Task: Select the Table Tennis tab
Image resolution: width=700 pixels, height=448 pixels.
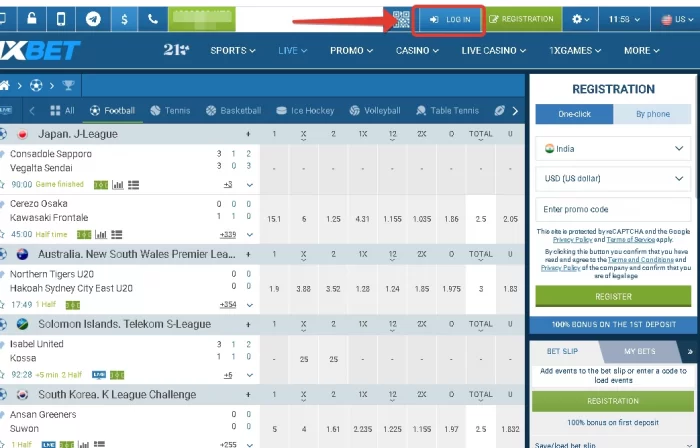Action: (x=447, y=111)
